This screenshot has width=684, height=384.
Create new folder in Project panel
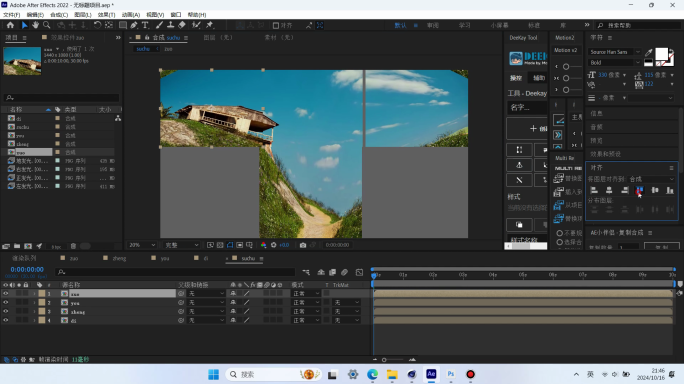click(x=17, y=246)
